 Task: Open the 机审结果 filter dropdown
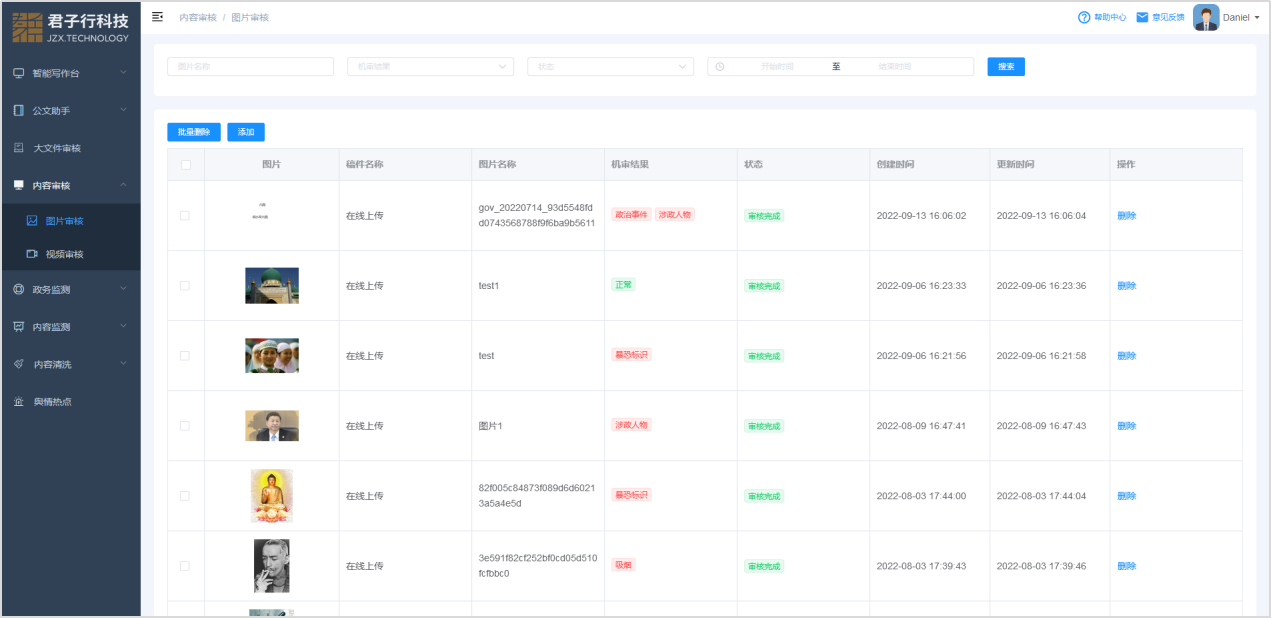[x=430, y=67]
